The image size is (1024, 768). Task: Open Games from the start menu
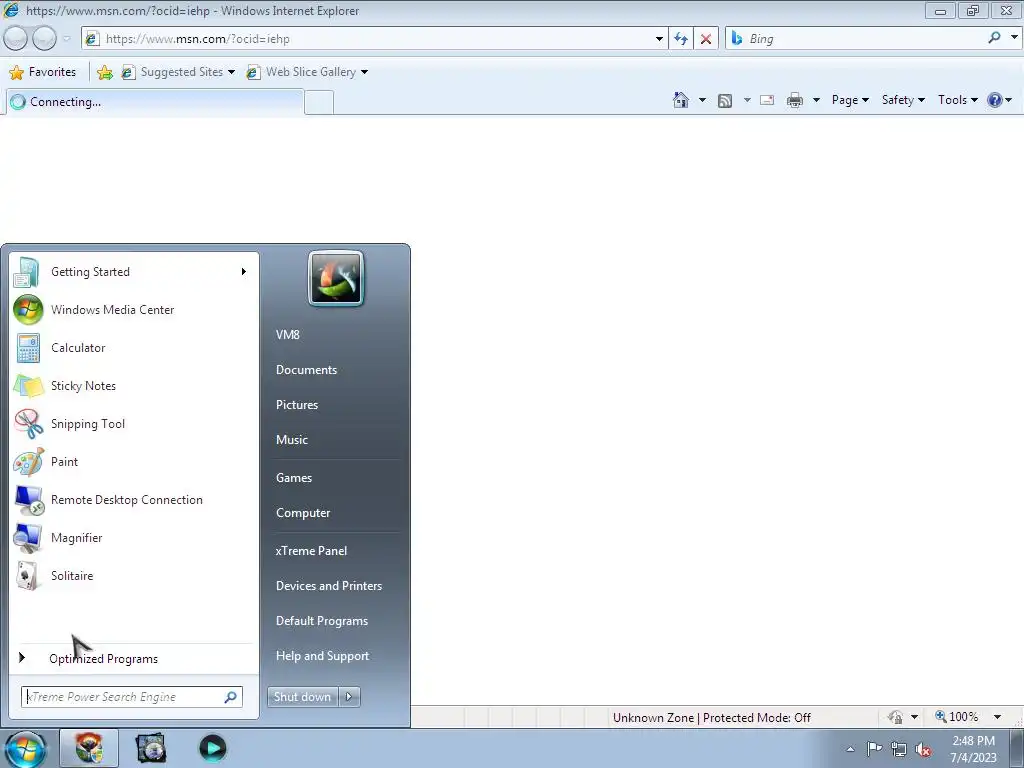[x=294, y=478]
